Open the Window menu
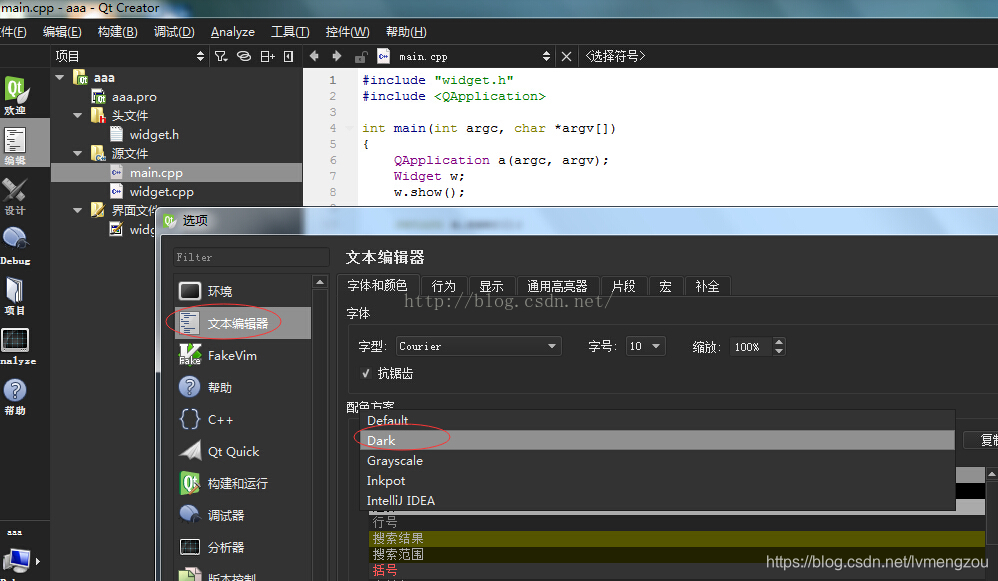 [x=348, y=32]
